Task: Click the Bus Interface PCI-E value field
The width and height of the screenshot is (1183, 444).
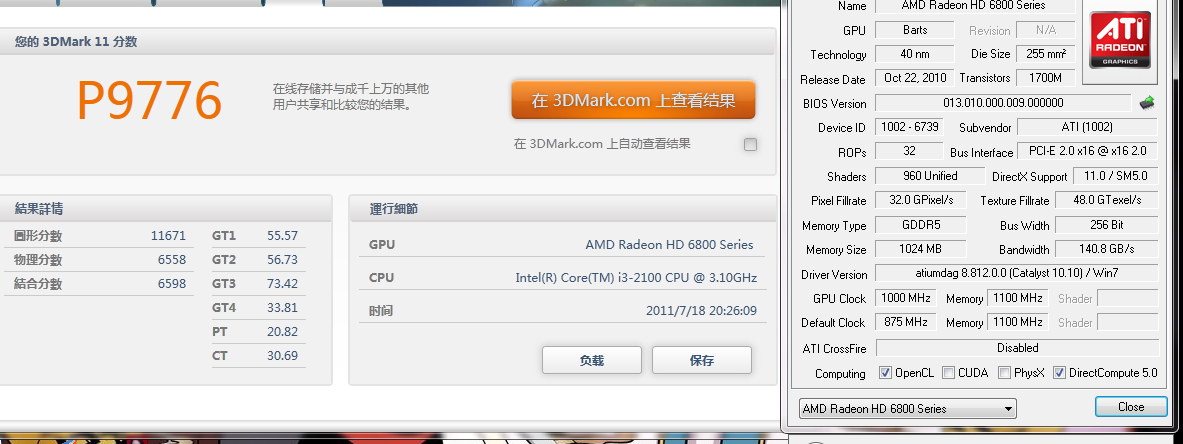Action: [1087, 151]
